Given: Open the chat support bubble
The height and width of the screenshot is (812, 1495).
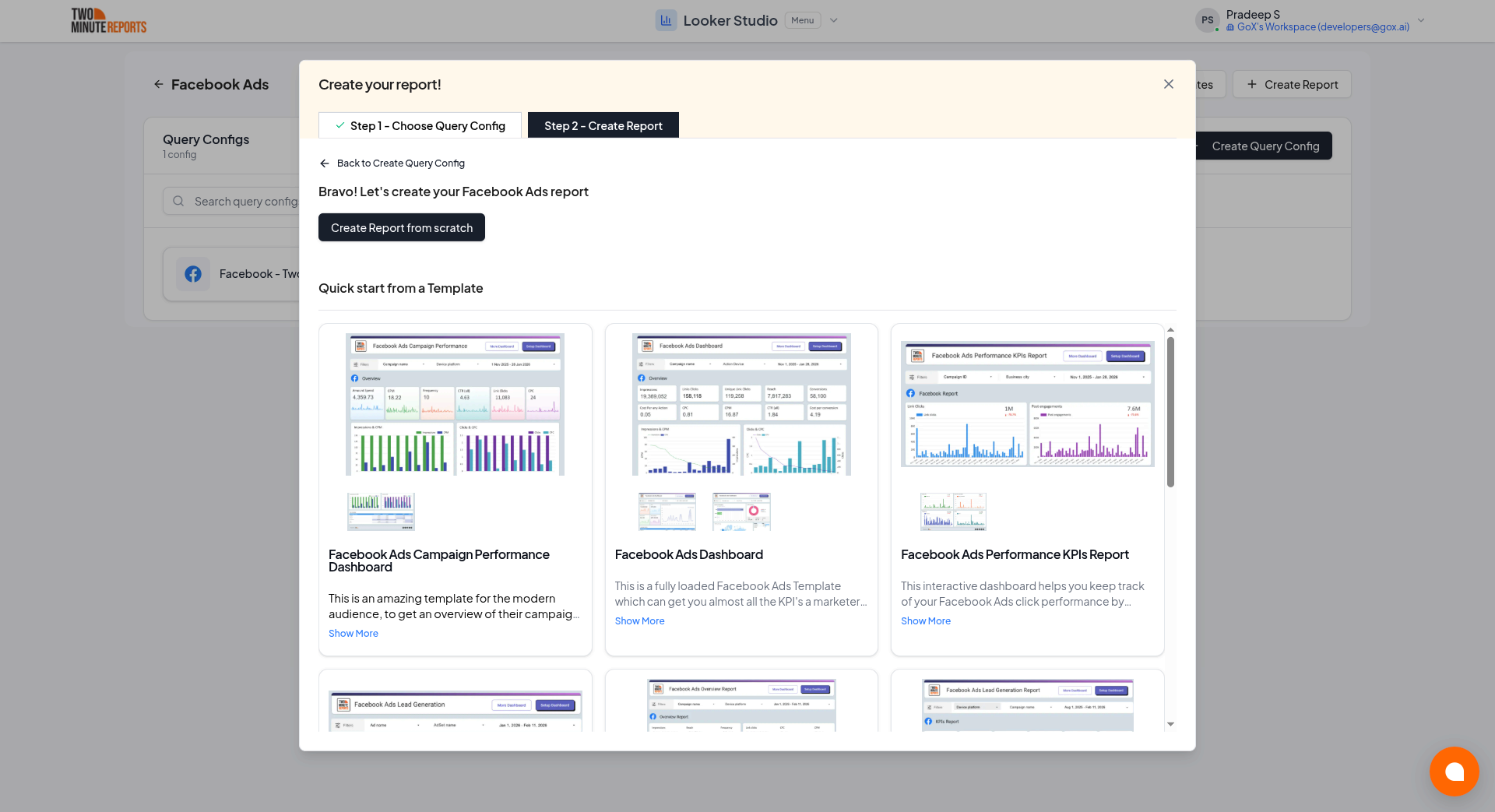Looking at the screenshot, I should coord(1454,772).
